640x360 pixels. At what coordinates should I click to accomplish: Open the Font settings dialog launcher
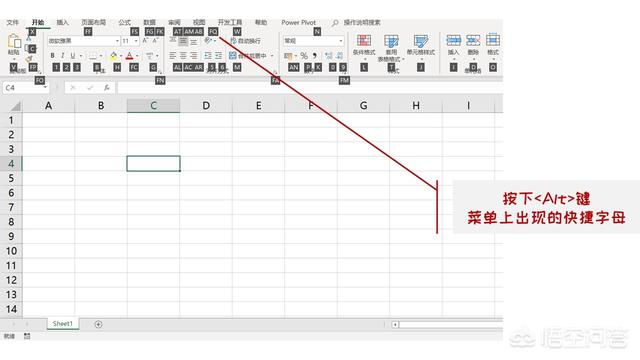(x=160, y=72)
